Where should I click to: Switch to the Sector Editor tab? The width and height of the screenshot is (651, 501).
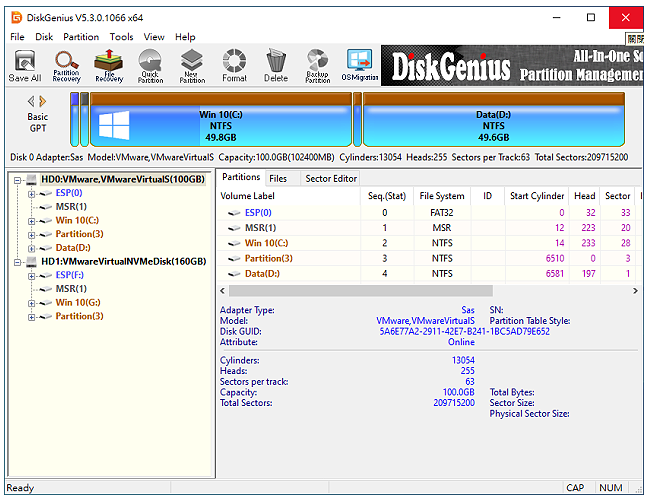pos(331,178)
